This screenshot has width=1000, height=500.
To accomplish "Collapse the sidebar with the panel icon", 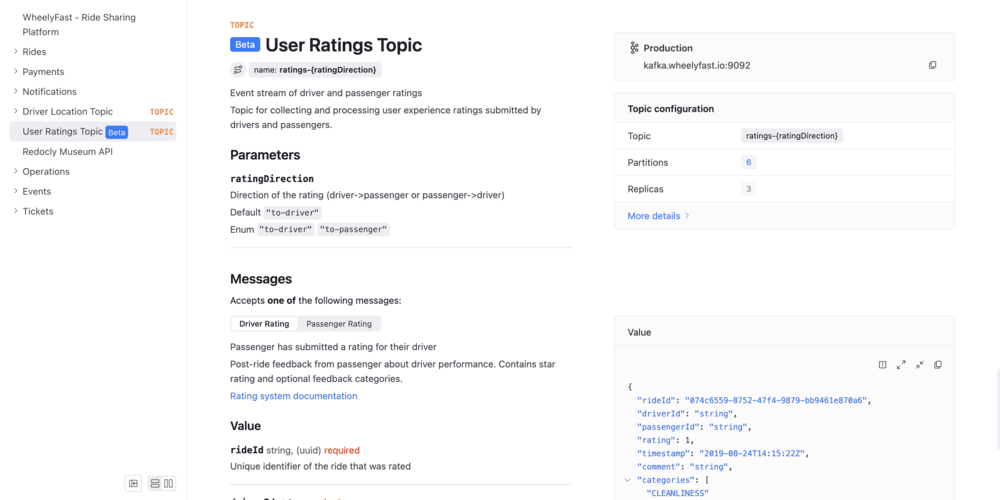I will tap(133, 483).
